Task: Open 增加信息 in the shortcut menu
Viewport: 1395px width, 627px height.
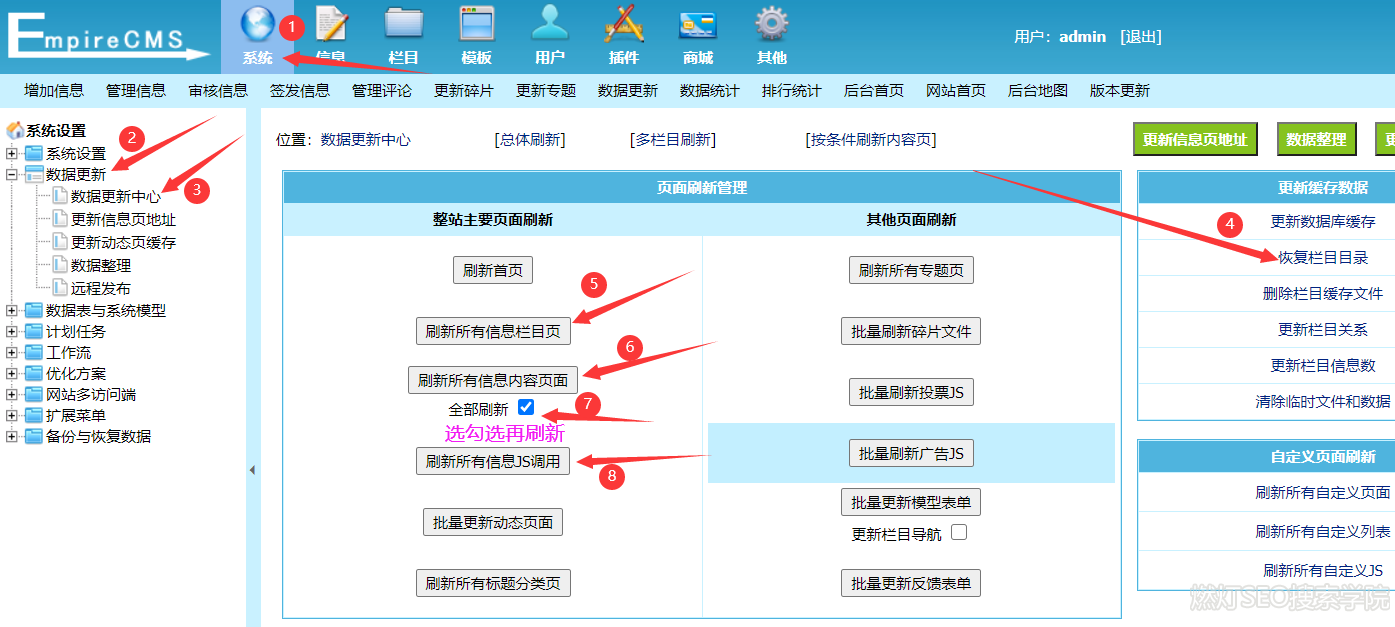Action: pos(54,90)
